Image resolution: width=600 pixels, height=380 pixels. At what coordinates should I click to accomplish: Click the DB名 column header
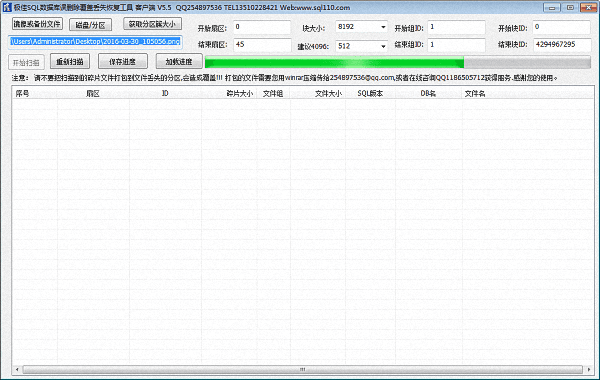[428, 93]
